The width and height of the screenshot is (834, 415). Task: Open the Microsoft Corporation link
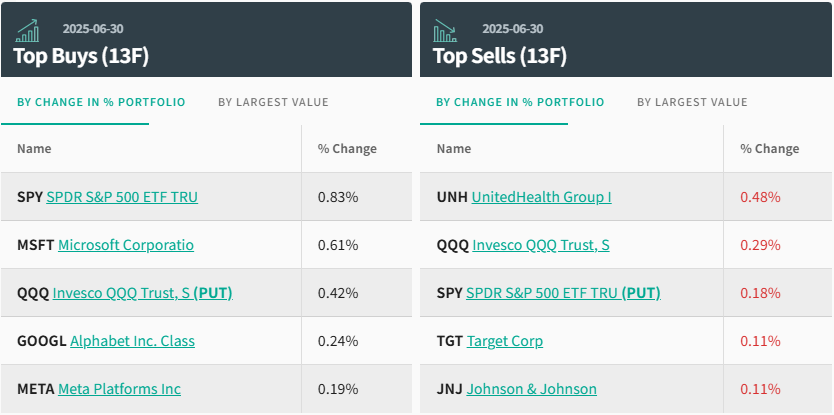coord(126,245)
